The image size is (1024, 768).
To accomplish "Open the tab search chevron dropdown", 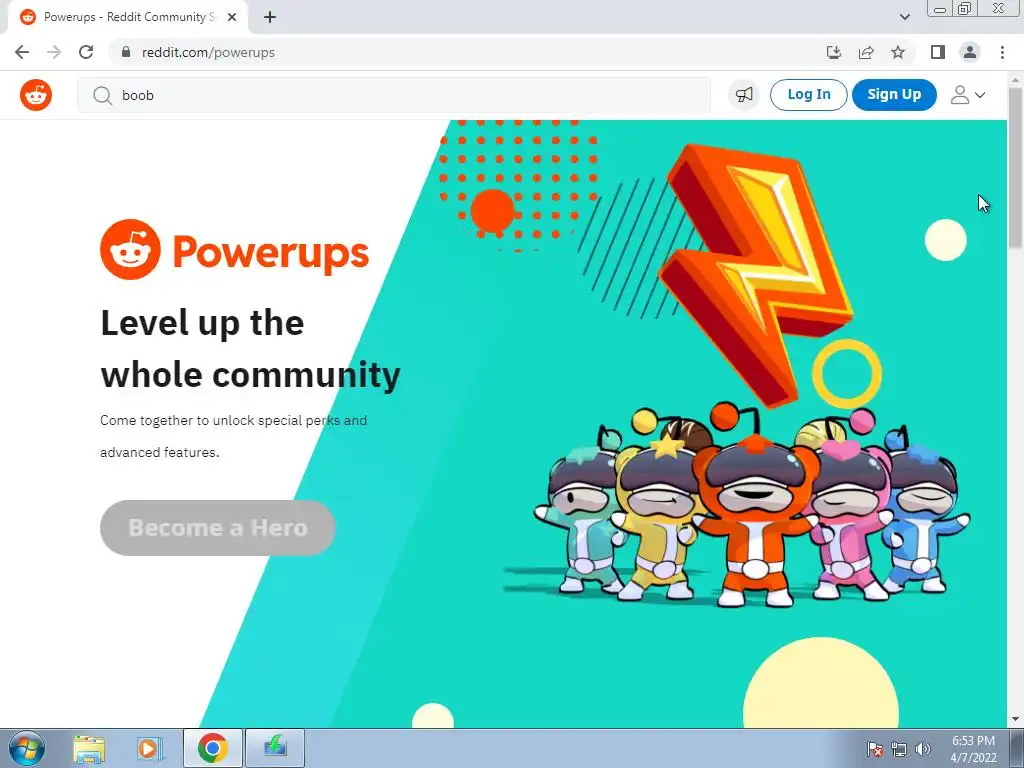I will (x=904, y=18).
